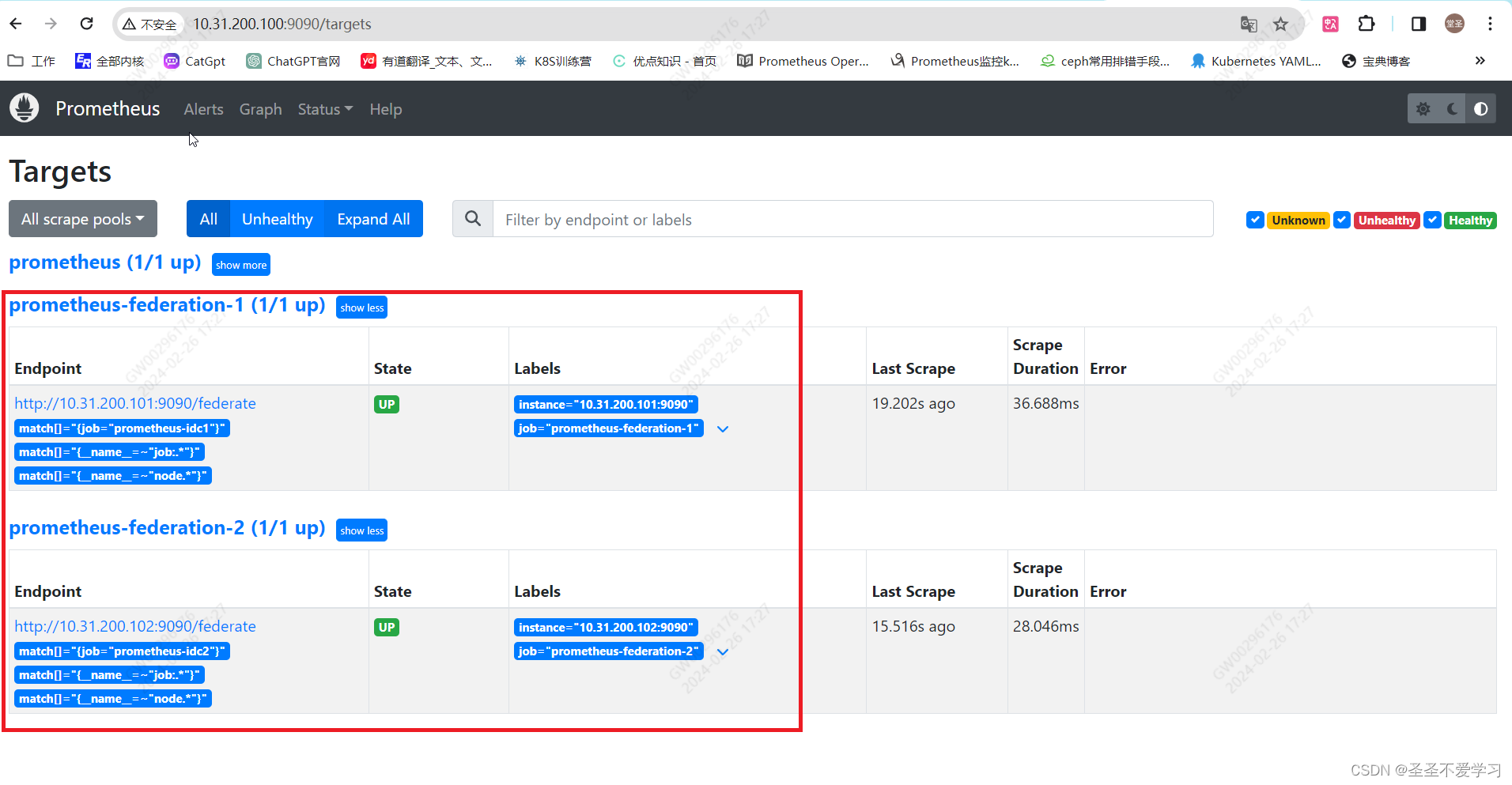Click the Prometheus brand title
1512x785 pixels.
108,108
